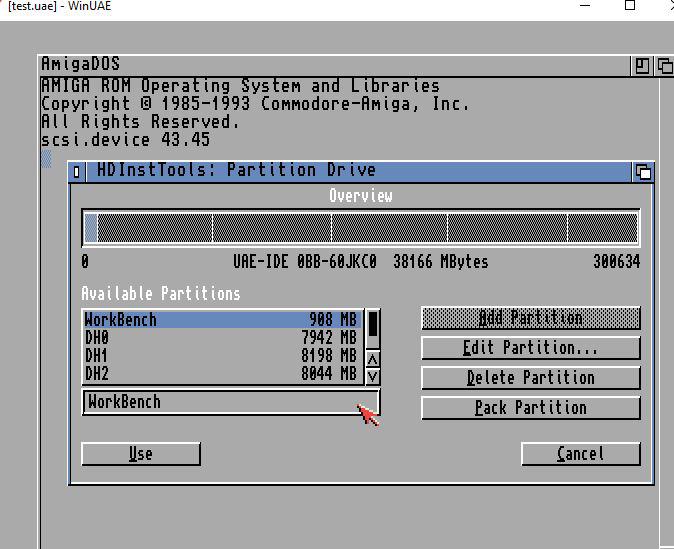Click the partition list's up arrow
This screenshot has height=549, width=674.
coord(373,359)
